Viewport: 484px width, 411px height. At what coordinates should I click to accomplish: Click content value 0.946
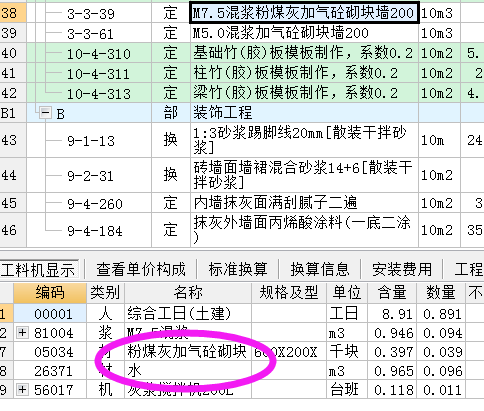[x=392, y=333]
